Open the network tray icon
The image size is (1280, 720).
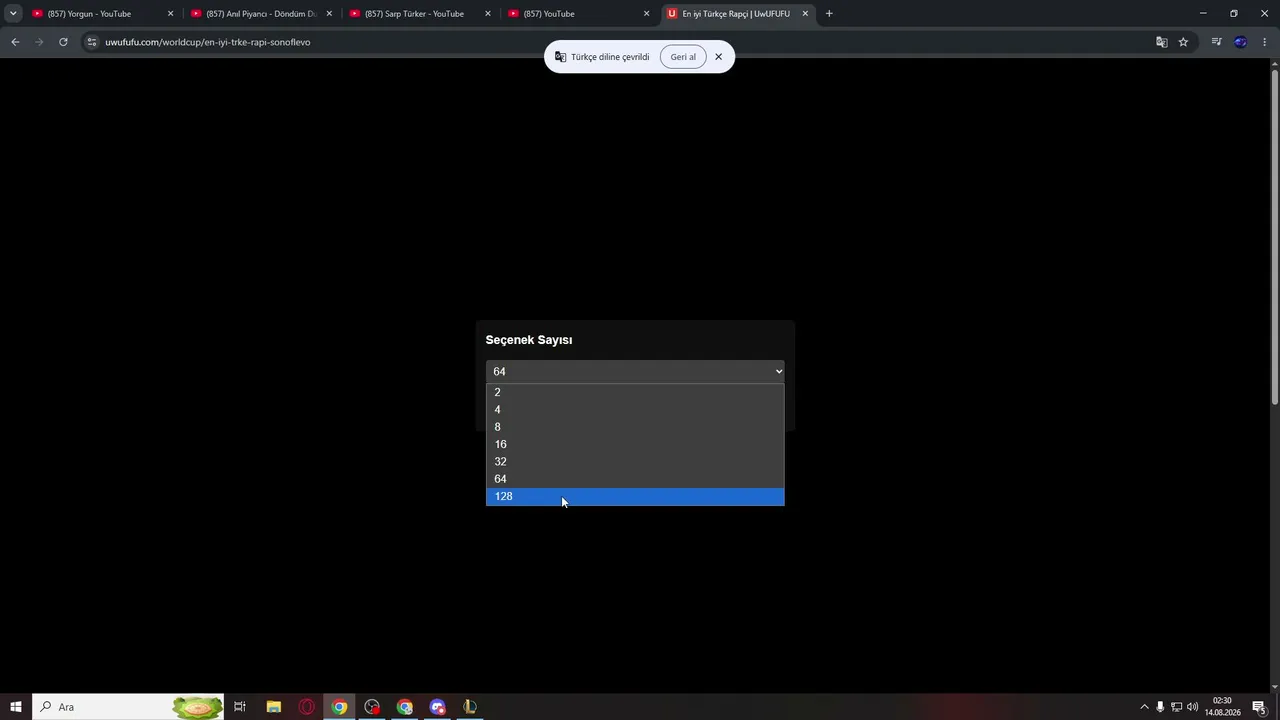(1176, 707)
